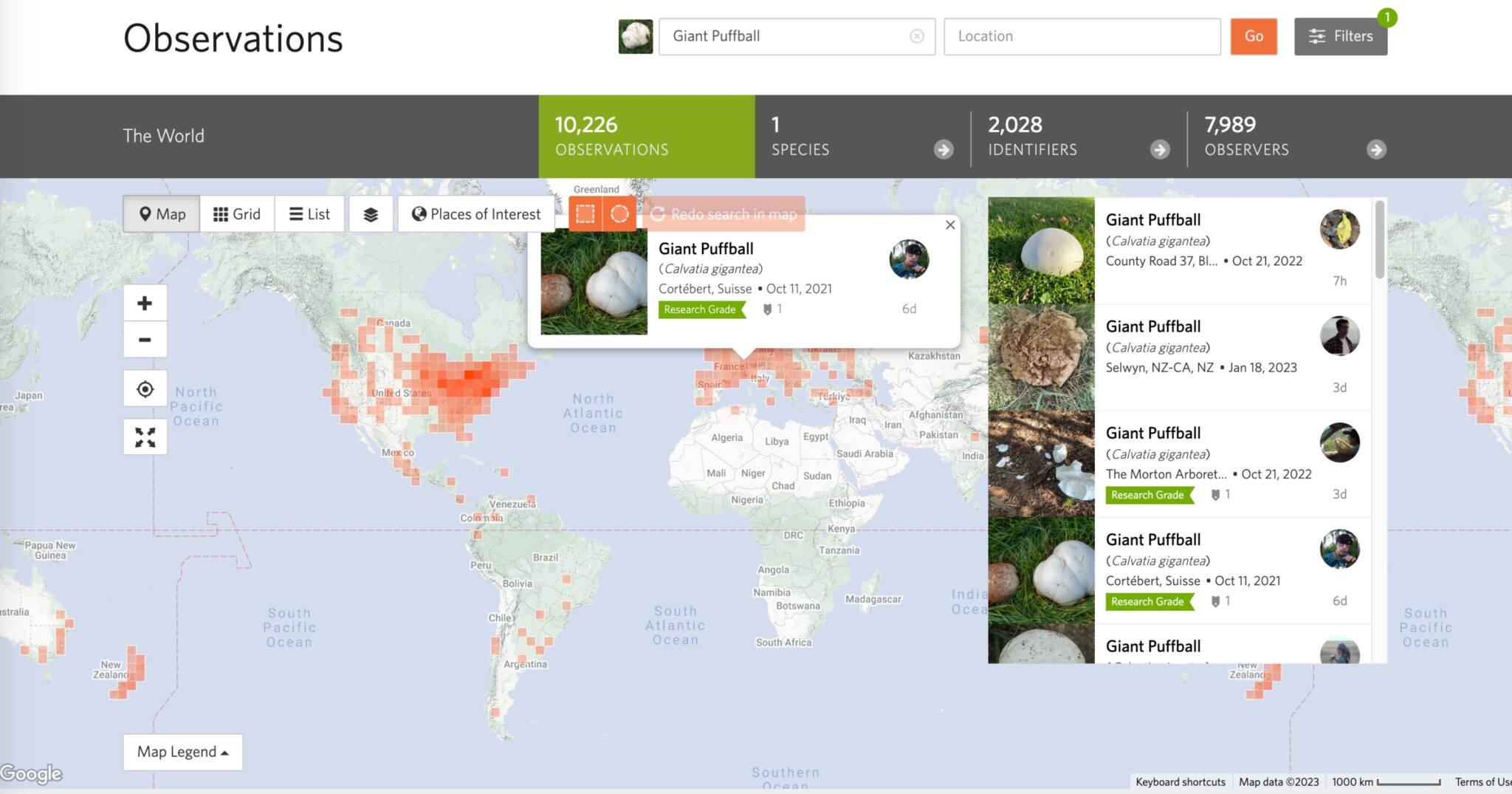Select the Map view button

coord(162,214)
